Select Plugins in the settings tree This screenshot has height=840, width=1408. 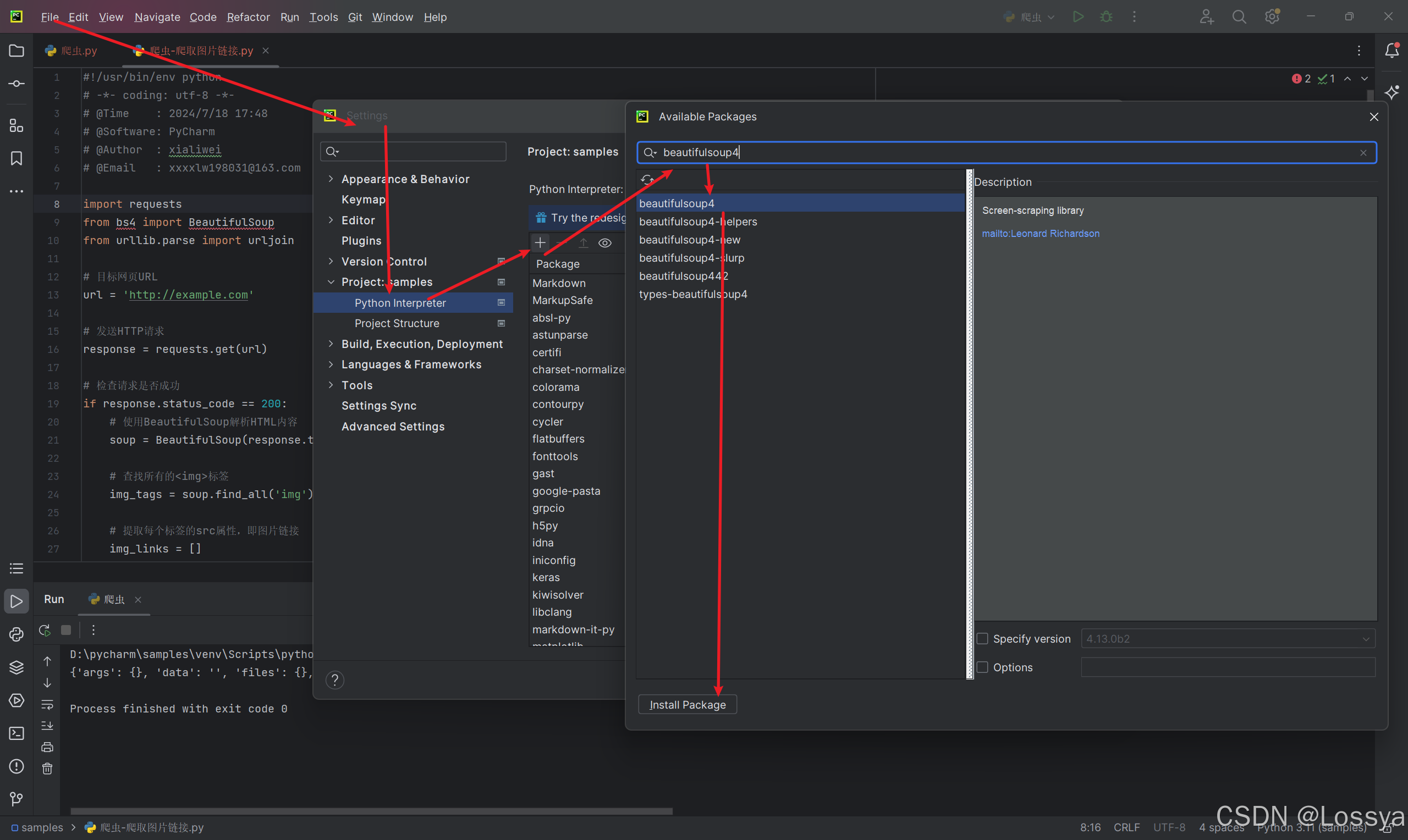(361, 241)
